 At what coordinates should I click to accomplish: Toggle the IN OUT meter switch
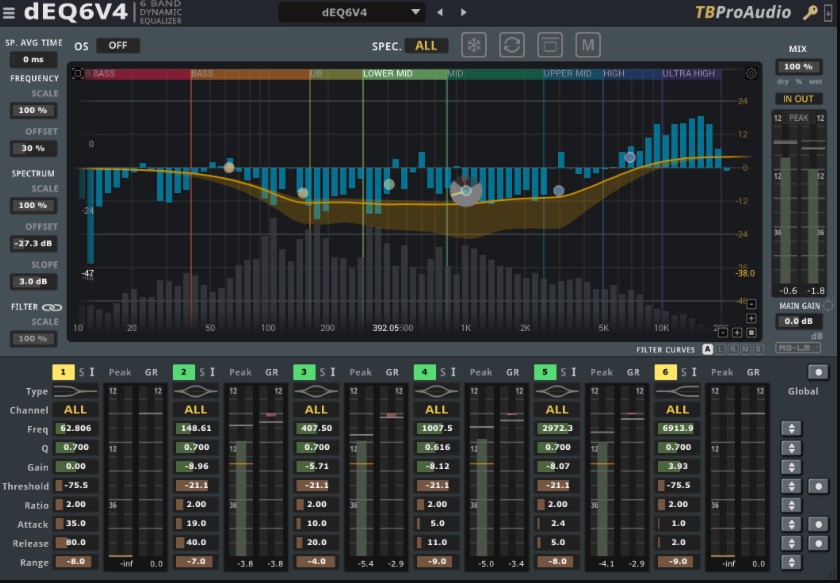click(x=798, y=99)
